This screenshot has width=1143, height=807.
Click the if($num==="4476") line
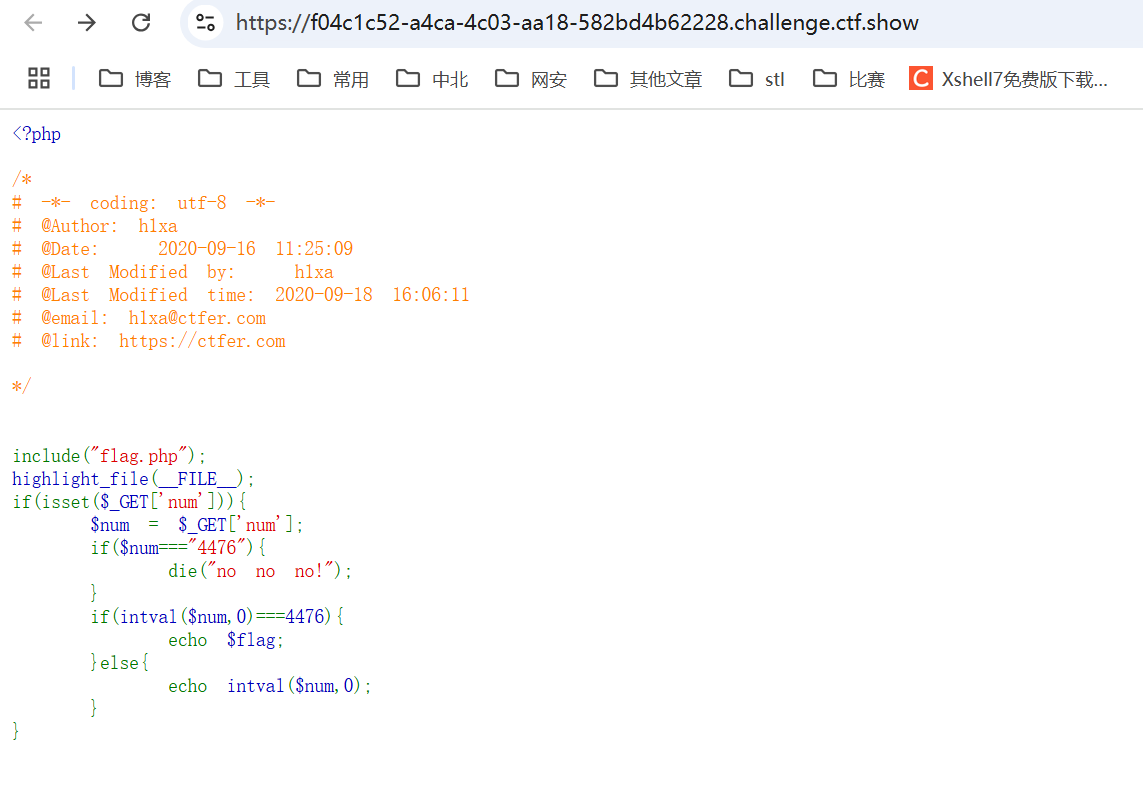coord(178,547)
